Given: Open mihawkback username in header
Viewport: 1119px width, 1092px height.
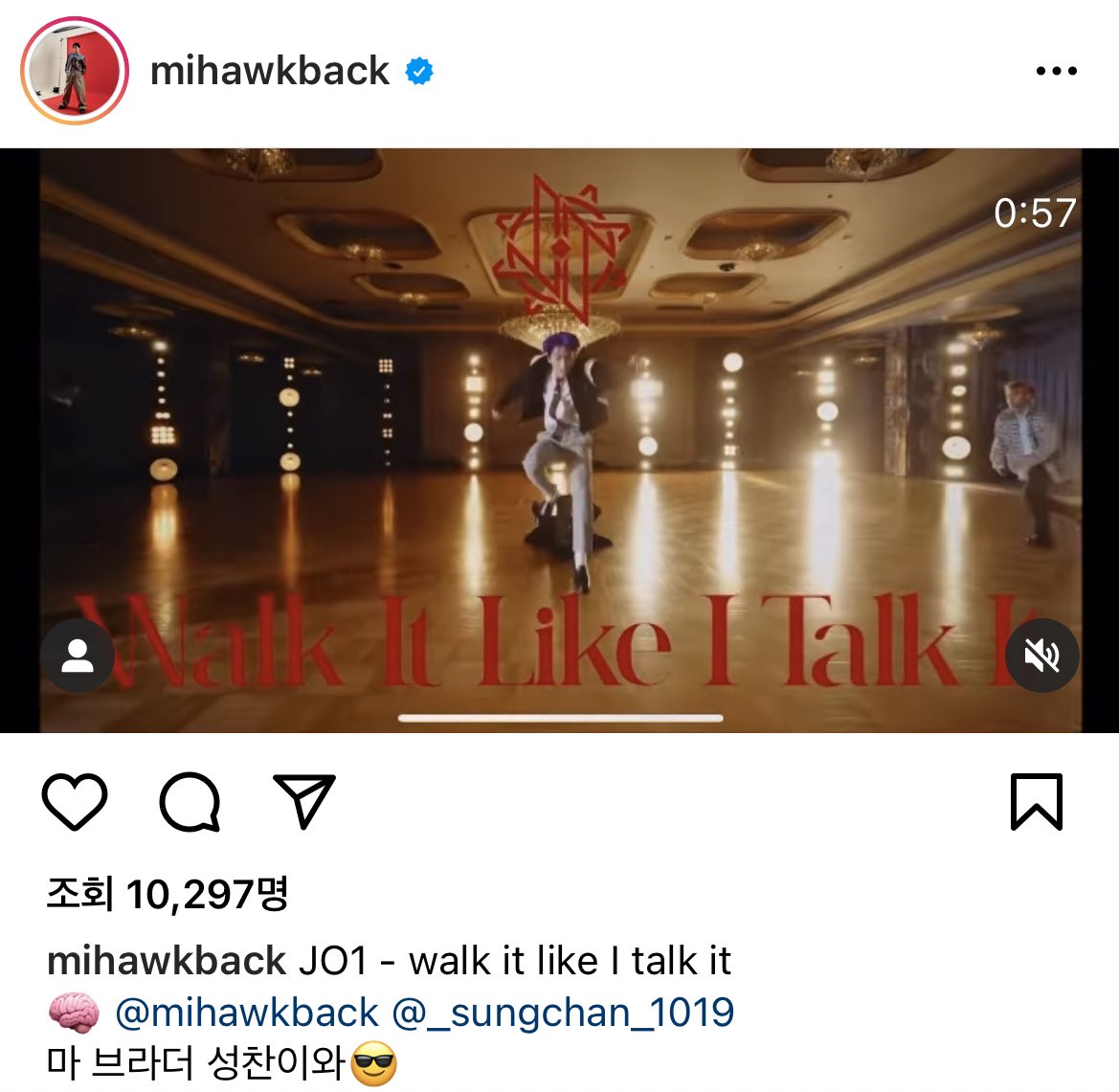Looking at the screenshot, I should (x=270, y=71).
